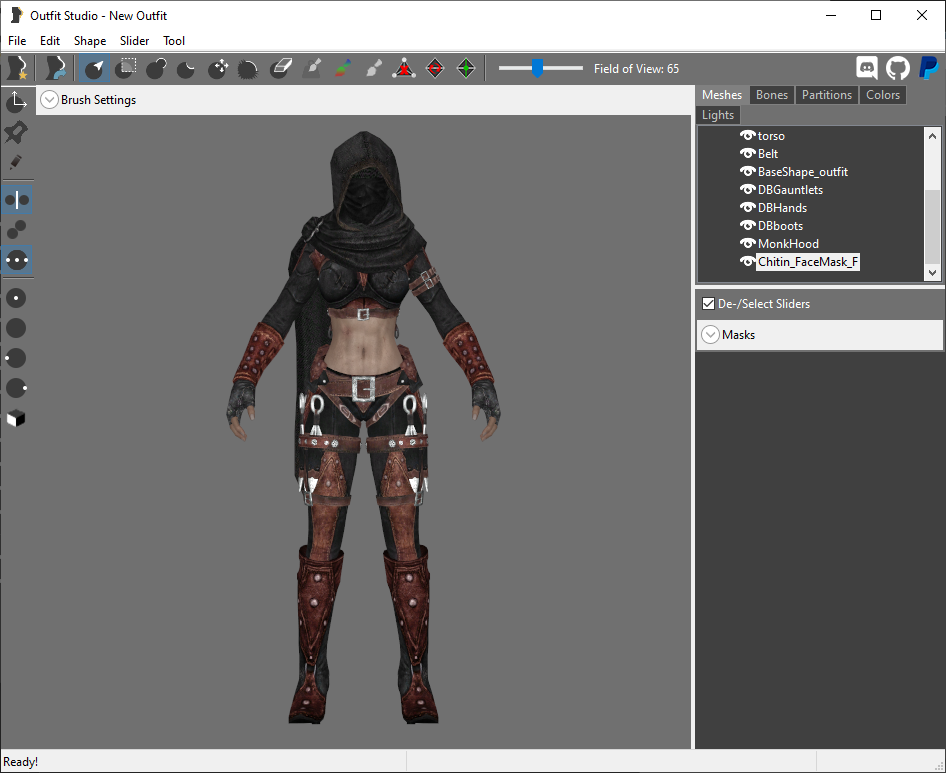This screenshot has height=773, width=946.
Task: Uncheck the De-/Select Sliders checkbox
Action: click(708, 304)
